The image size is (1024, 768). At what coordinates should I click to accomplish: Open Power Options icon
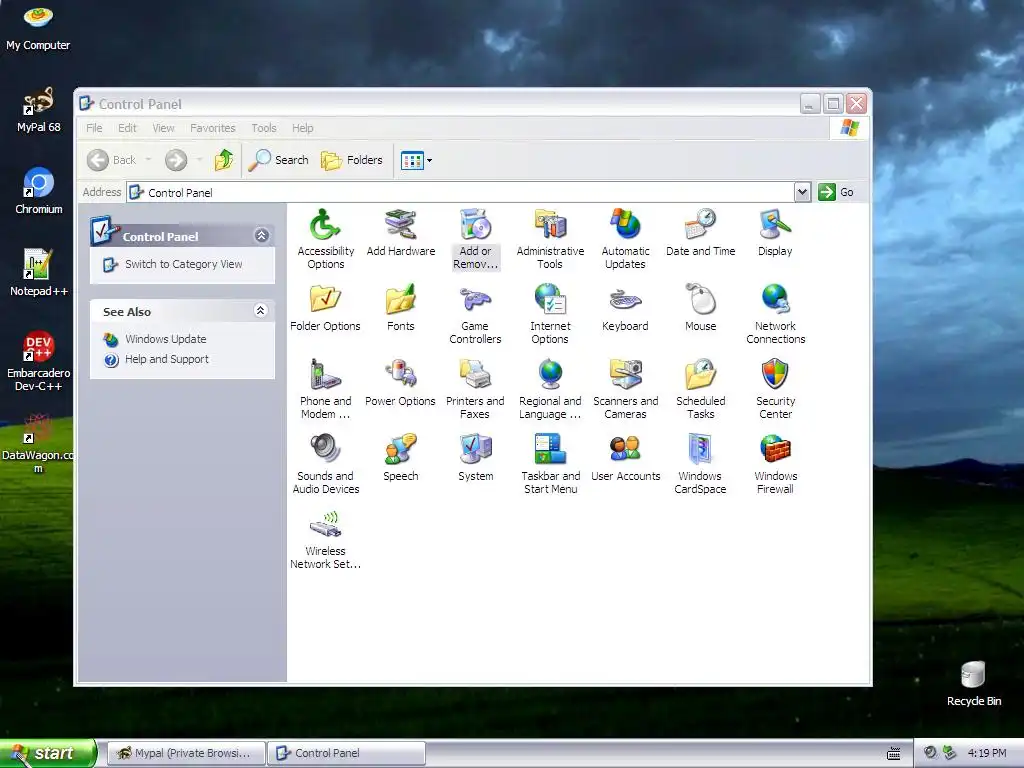[400, 383]
